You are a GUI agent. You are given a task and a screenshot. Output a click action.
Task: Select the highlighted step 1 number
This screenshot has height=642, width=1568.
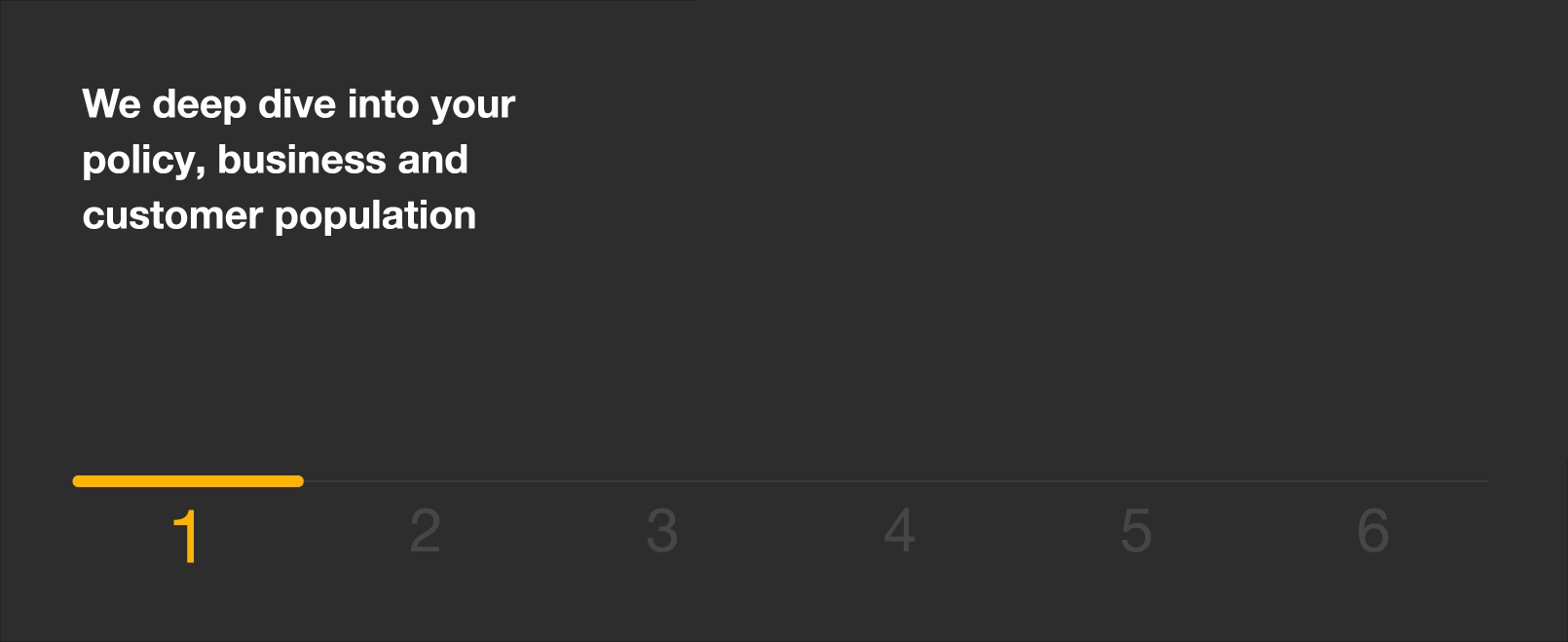pyautogui.click(x=186, y=537)
